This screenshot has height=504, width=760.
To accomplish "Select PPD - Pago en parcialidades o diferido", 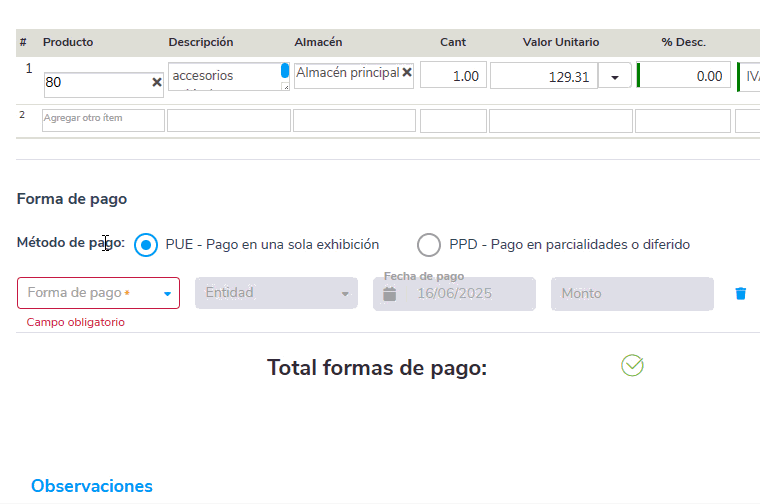I will click(429, 244).
